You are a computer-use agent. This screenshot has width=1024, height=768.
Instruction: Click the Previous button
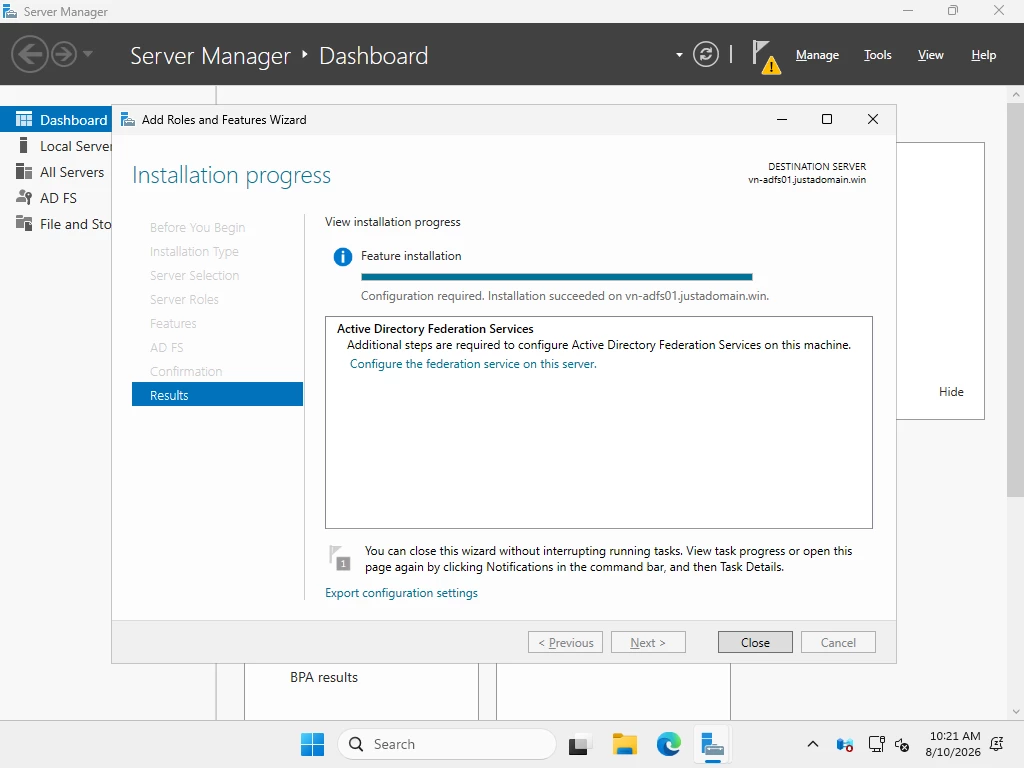565,643
